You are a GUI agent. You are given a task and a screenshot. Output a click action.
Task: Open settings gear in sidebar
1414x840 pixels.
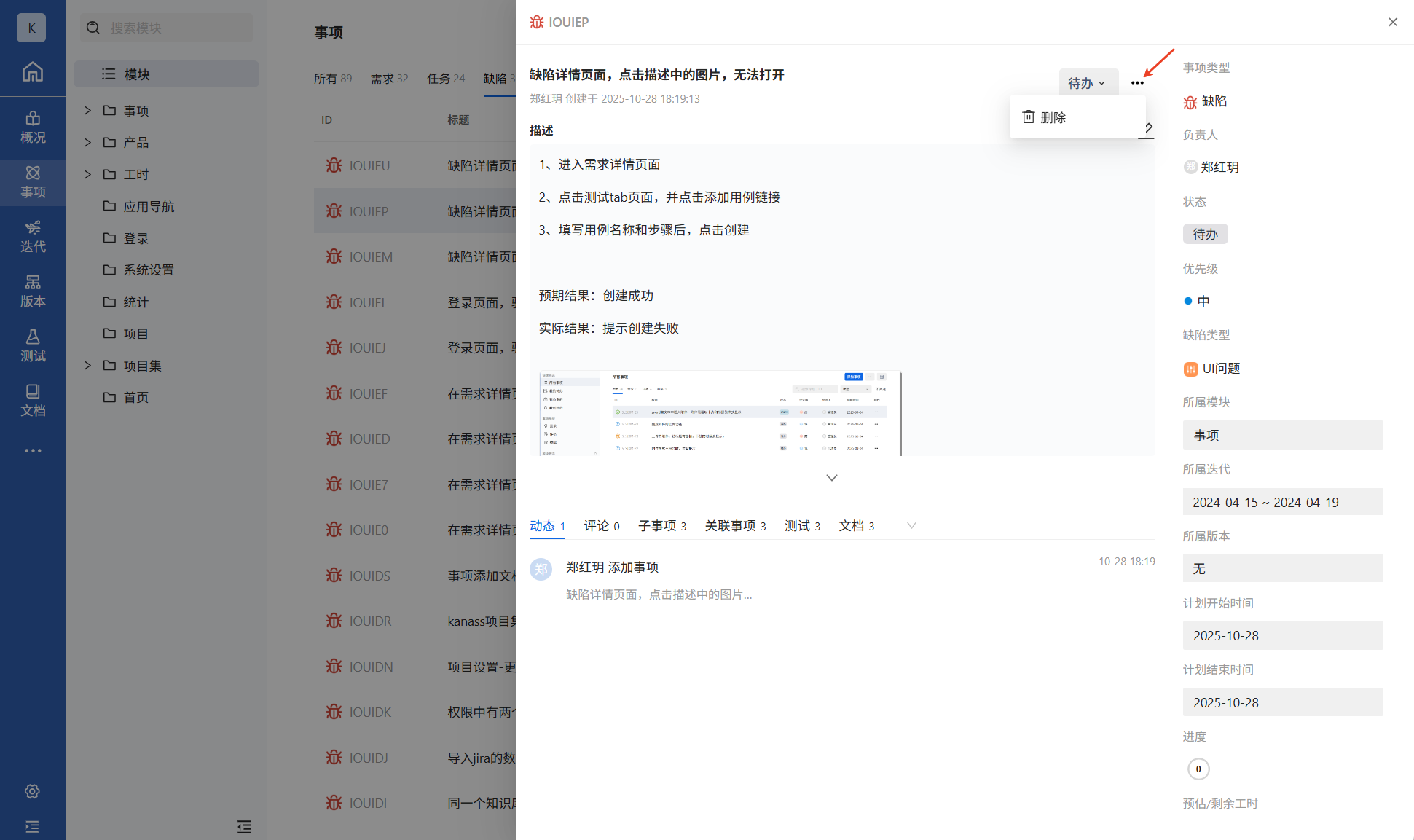(32, 791)
